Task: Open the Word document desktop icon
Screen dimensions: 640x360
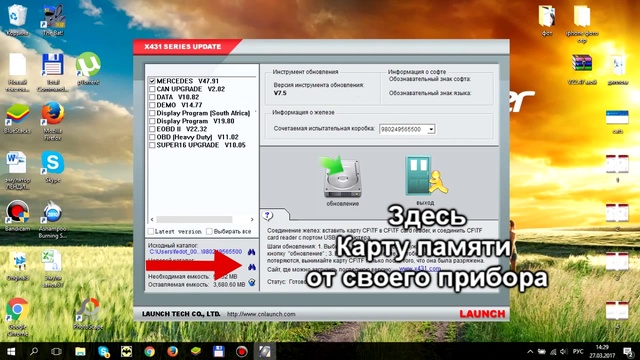Action: (x=17, y=170)
